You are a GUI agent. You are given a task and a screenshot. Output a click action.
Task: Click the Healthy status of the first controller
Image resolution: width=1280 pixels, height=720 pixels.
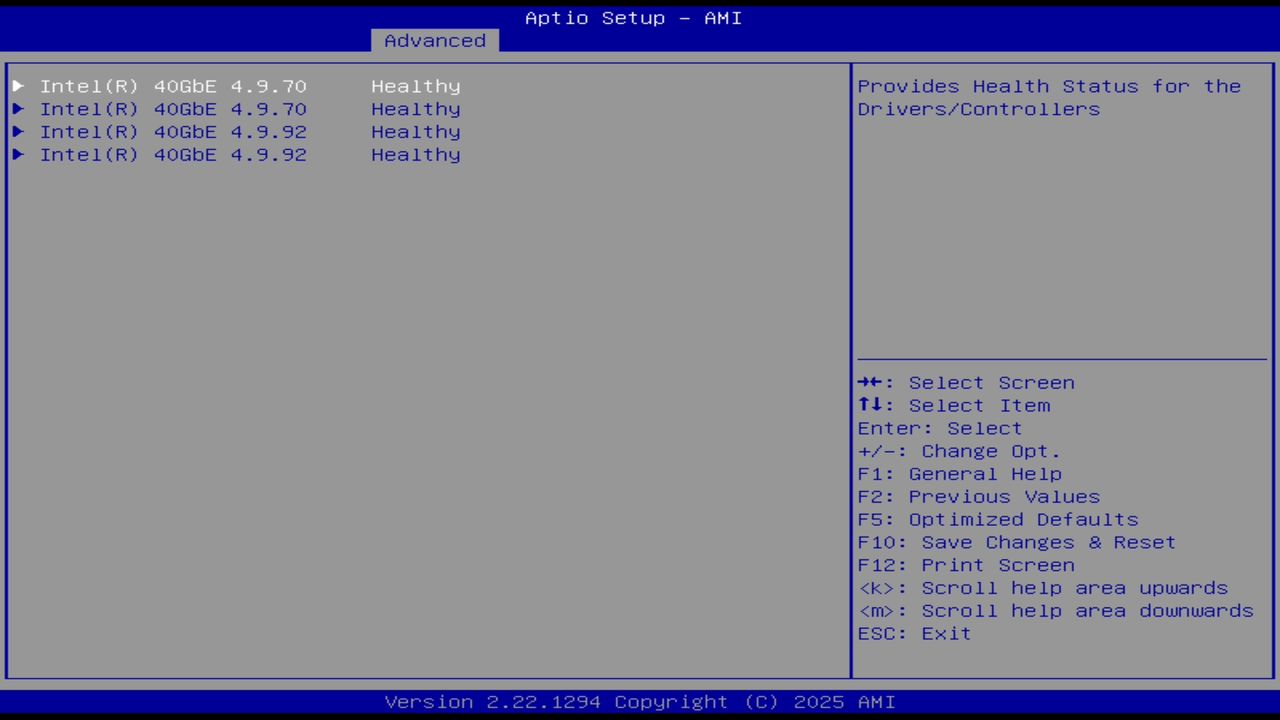(x=415, y=86)
